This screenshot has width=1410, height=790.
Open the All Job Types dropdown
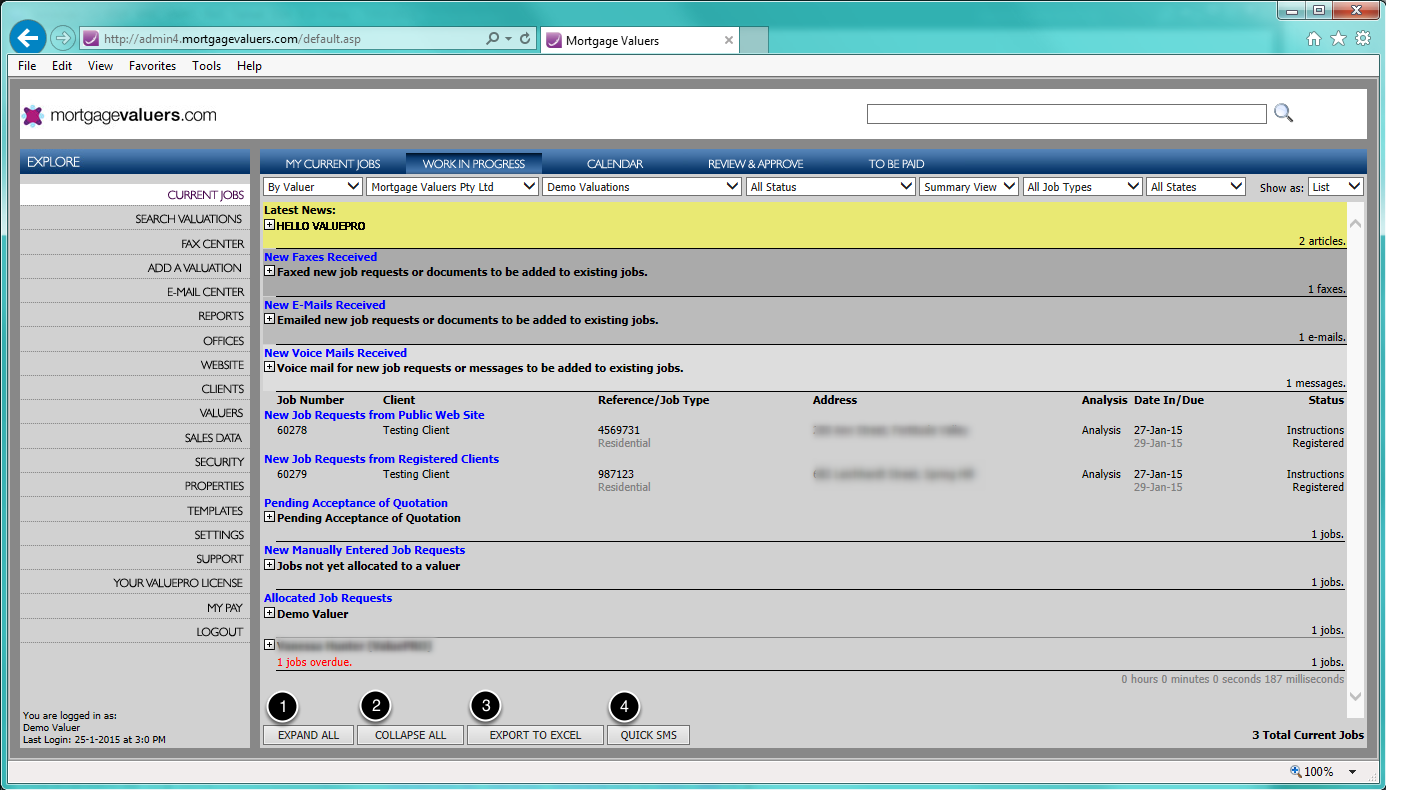click(x=1083, y=187)
